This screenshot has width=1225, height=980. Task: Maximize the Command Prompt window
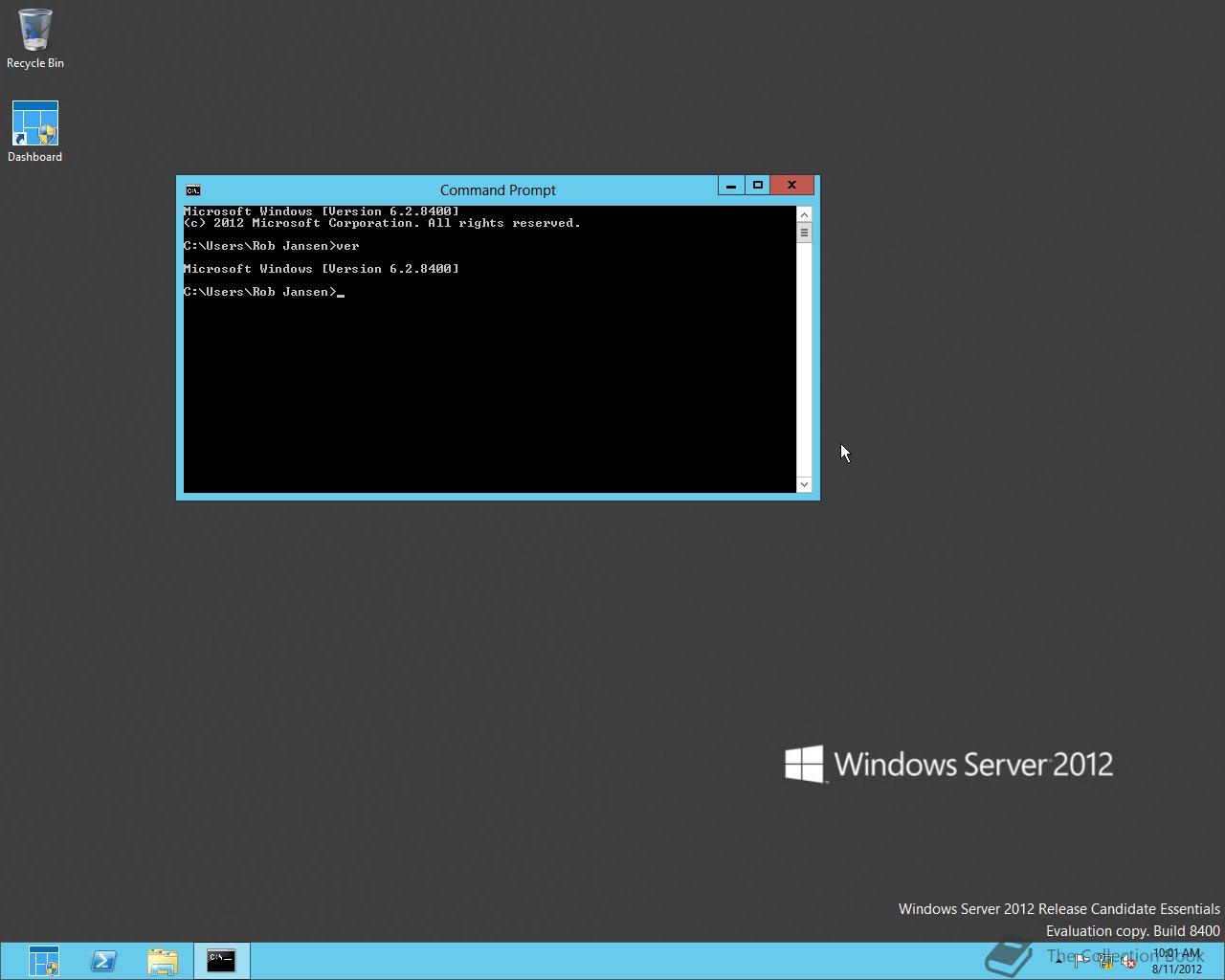(x=758, y=186)
